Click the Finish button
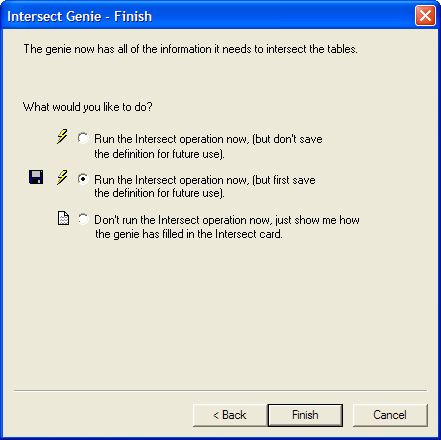Image resolution: width=441 pixels, height=440 pixels. coord(305,415)
